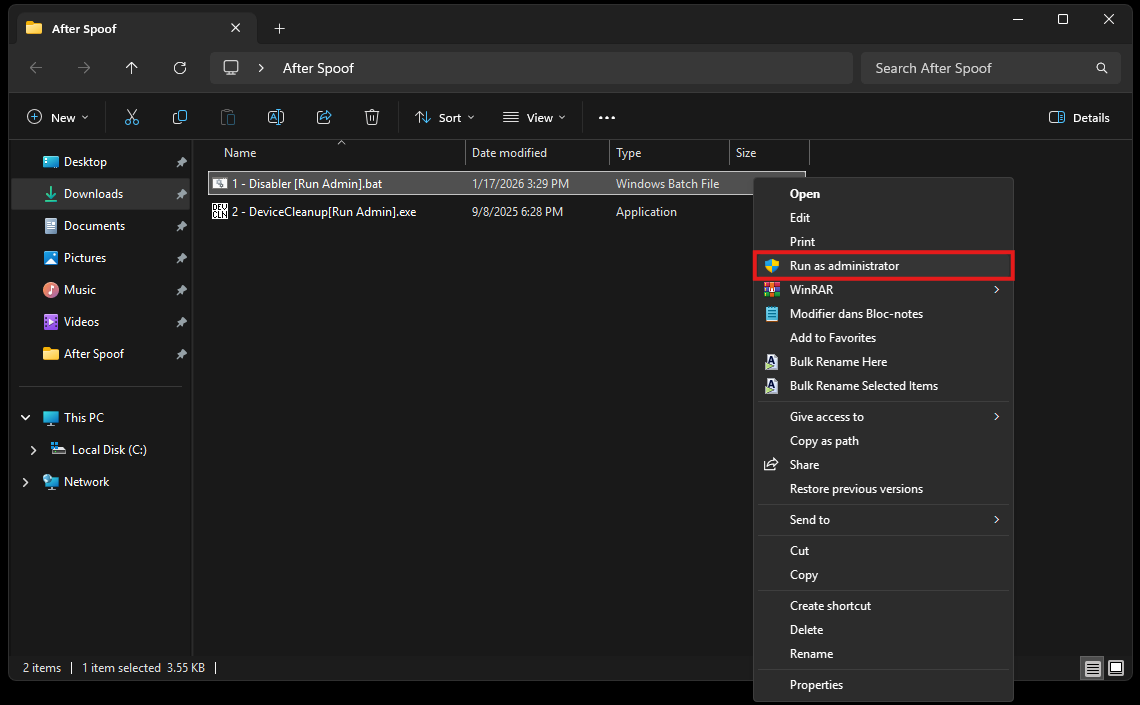1140x705 pixels.
Task: Toggle the Details pane
Action: (1079, 117)
